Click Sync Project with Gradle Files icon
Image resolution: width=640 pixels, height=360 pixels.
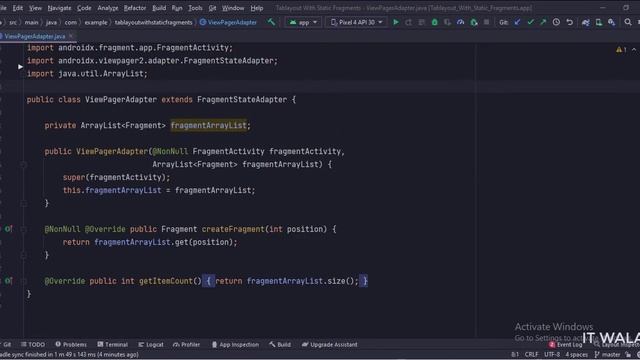coord(586,22)
